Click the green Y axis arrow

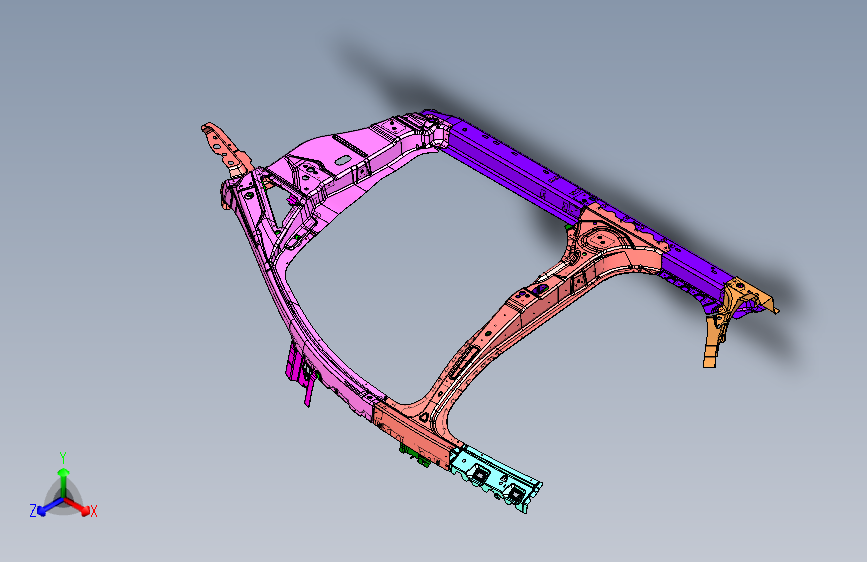[x=64, y=483]
